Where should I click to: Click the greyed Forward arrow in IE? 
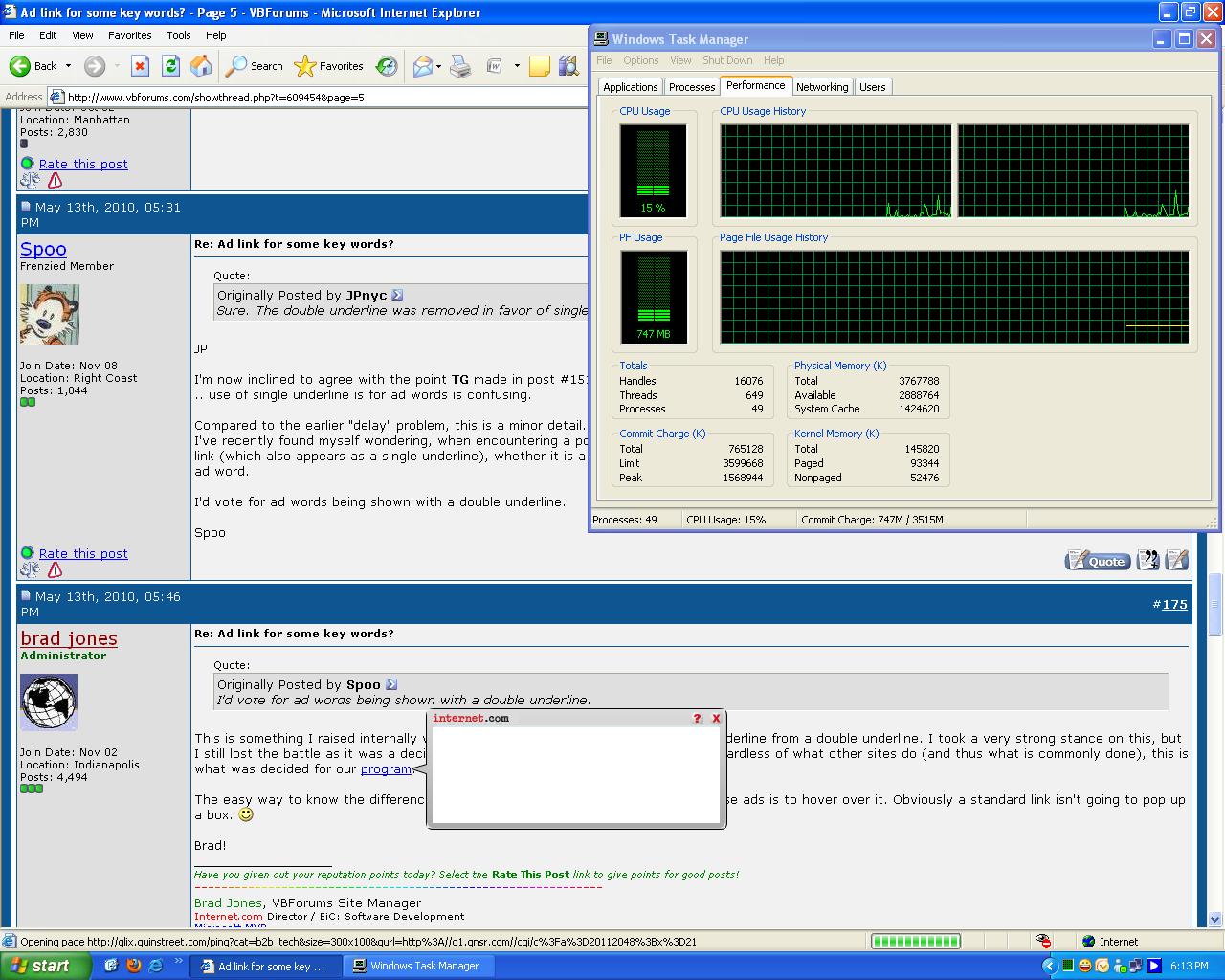coord(94,66)
